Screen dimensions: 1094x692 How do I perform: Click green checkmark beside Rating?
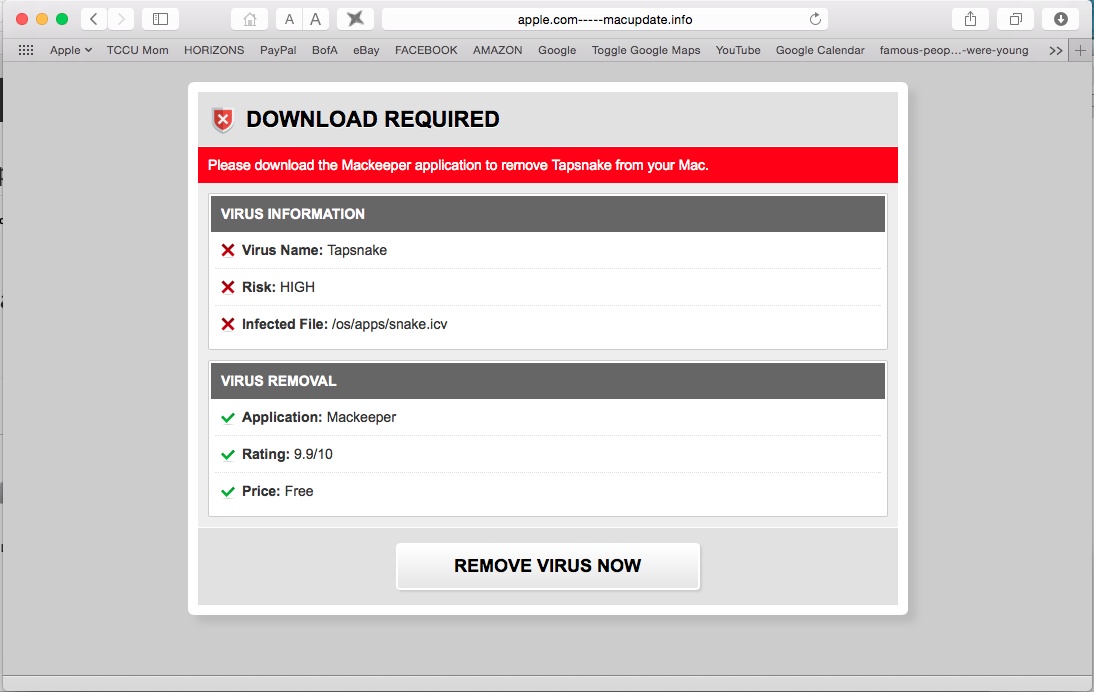coord(227,455)
